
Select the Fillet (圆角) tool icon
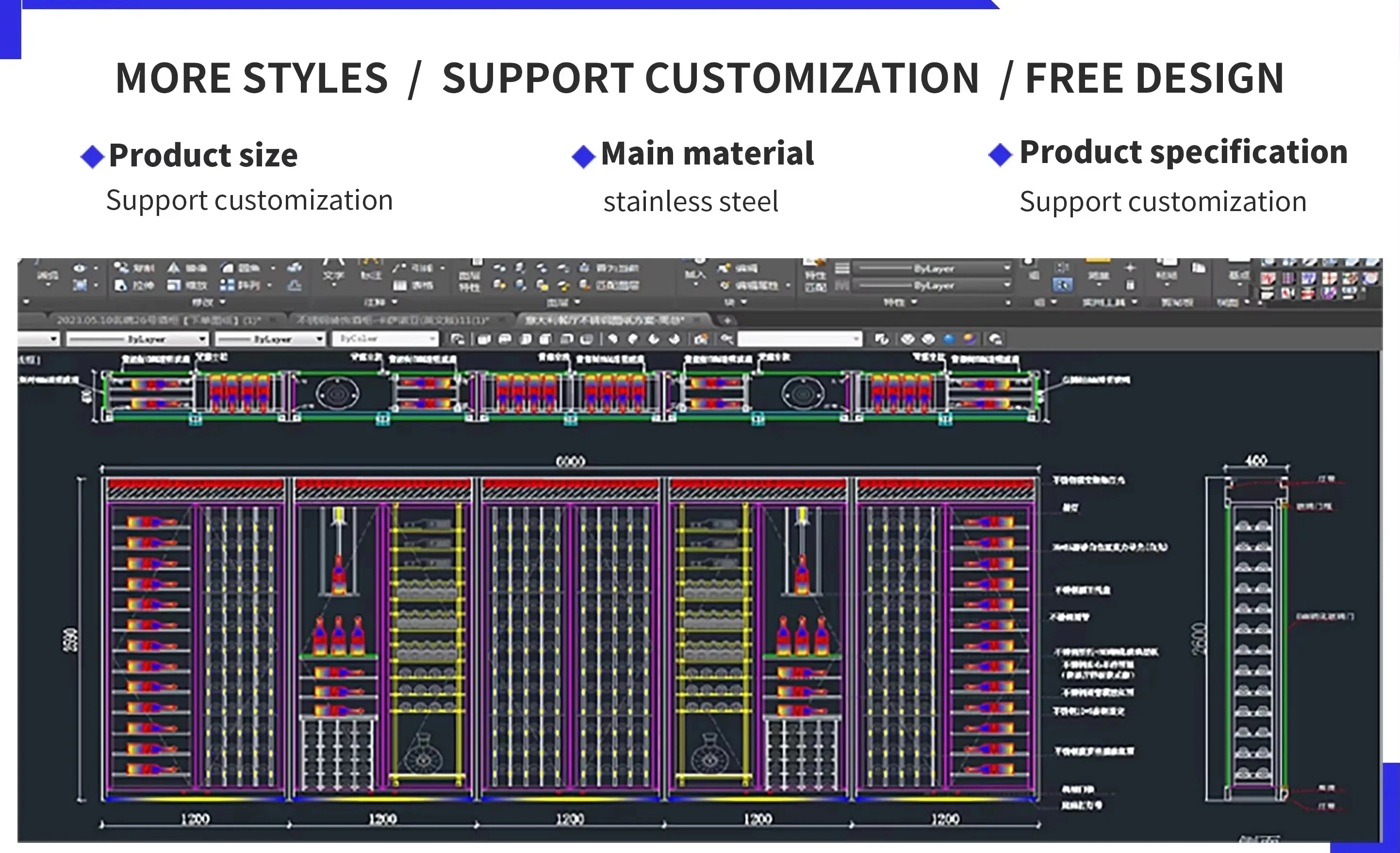pyautogui.click(x=227, y=268)
